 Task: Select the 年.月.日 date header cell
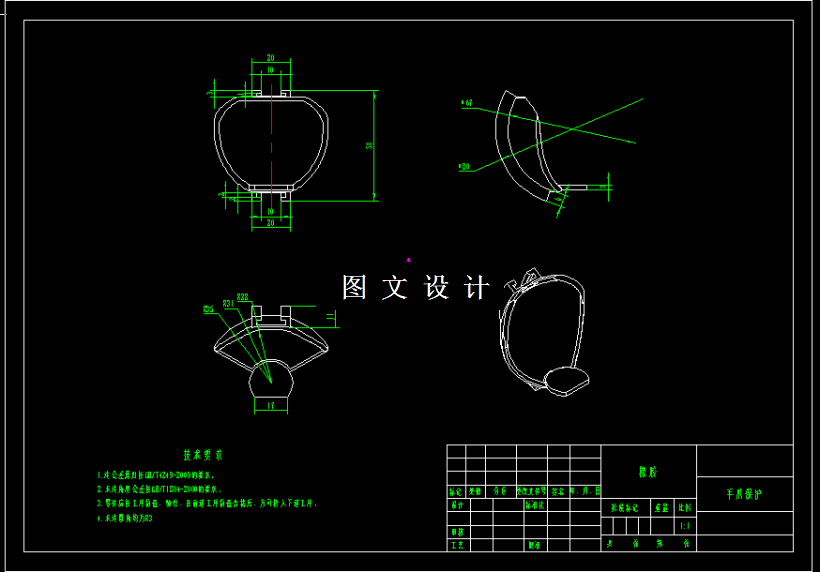pos(585,491)
